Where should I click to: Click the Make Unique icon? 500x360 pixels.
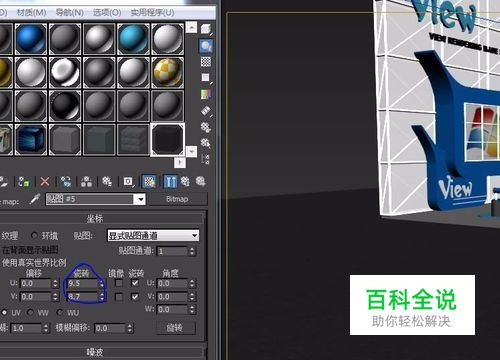tap(86, 182)
